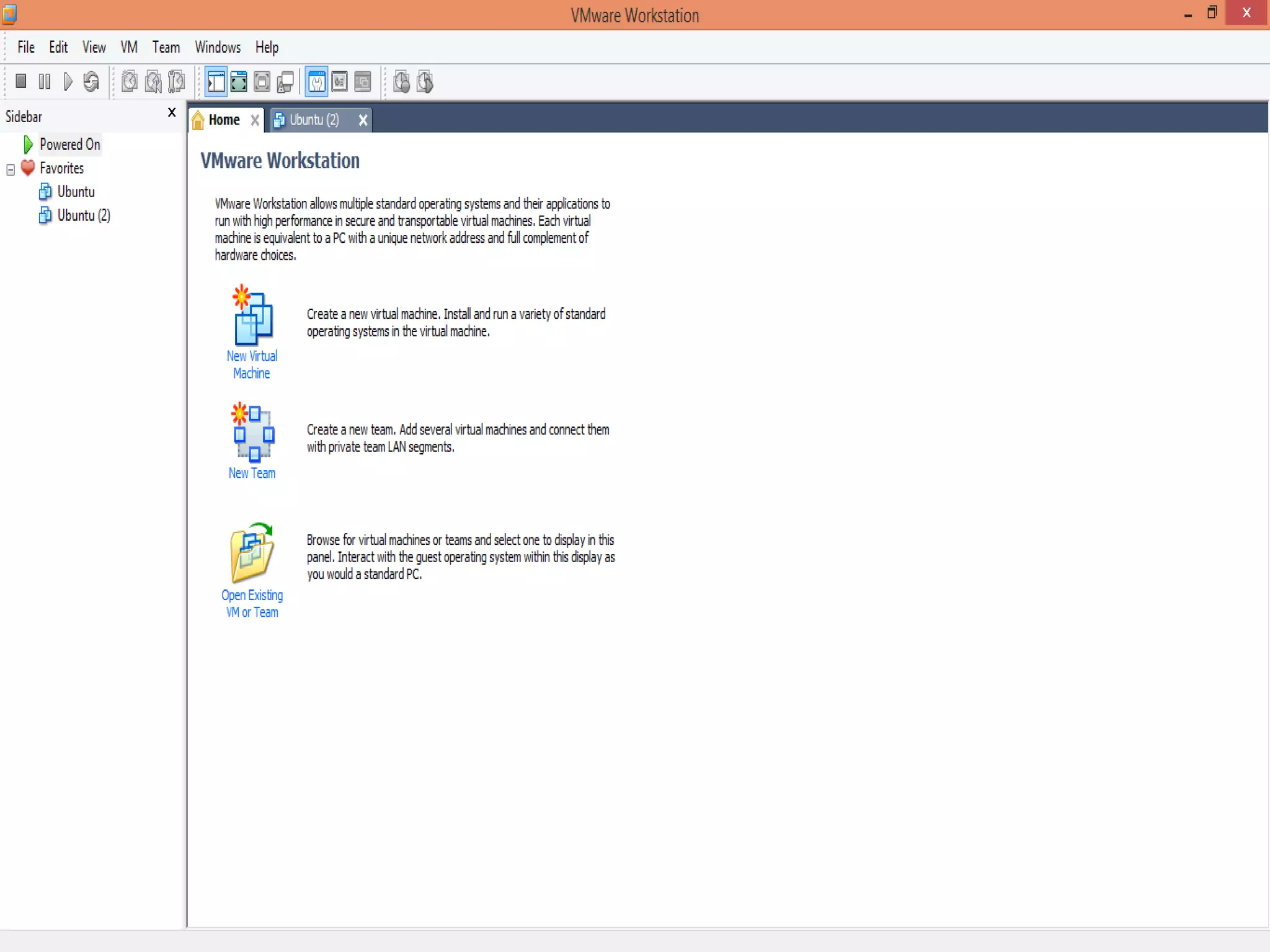
Task: Open the Team menu
Action: pos(166,47)
